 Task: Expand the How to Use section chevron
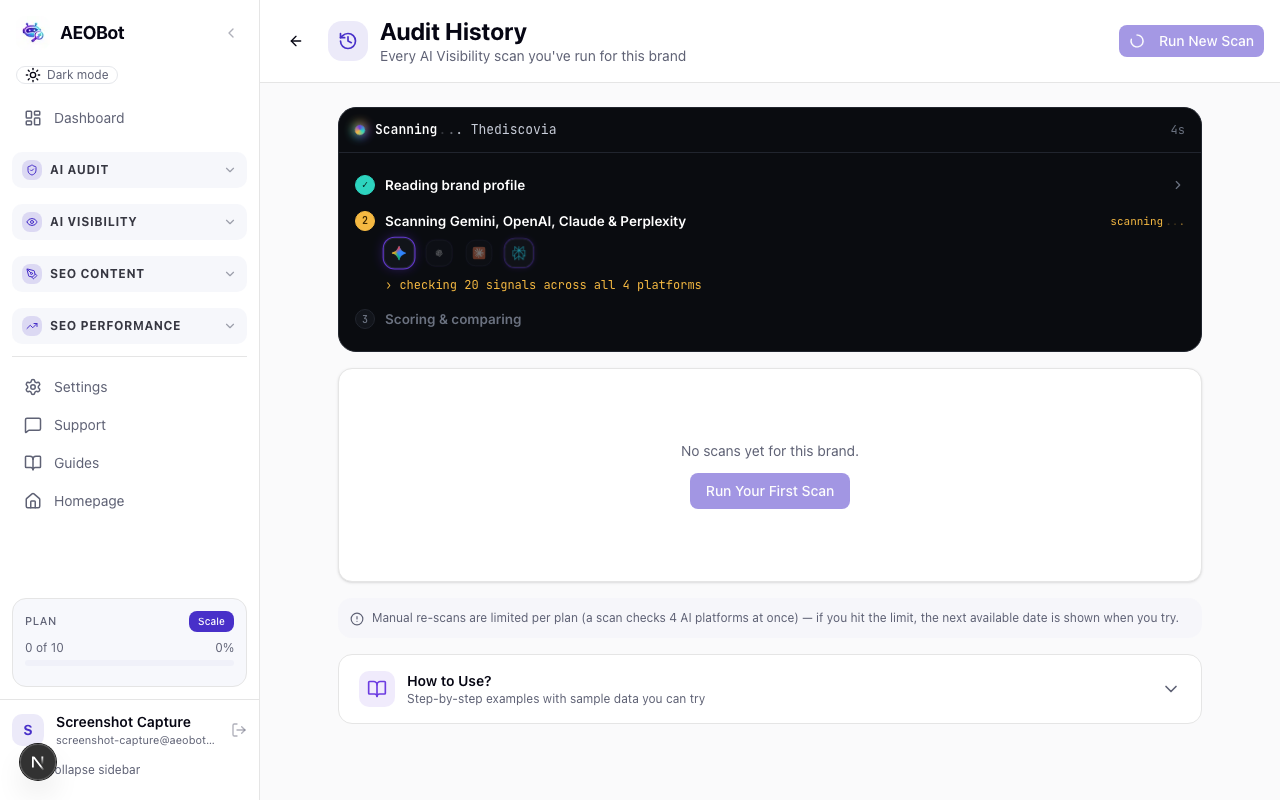1171,689
